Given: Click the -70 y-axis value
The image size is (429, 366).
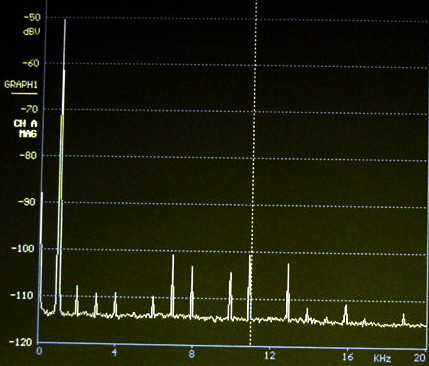Looking at the screenshot, I should [x=29, y=109].
